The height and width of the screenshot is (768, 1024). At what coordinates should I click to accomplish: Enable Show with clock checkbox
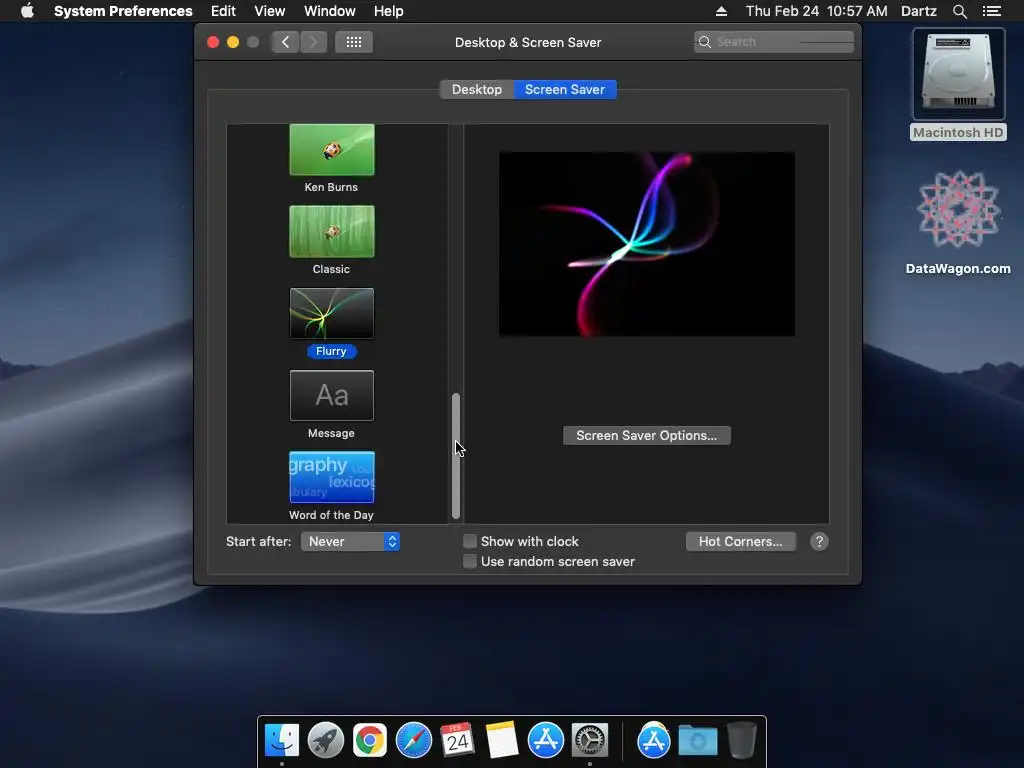(x=470, y=541)
